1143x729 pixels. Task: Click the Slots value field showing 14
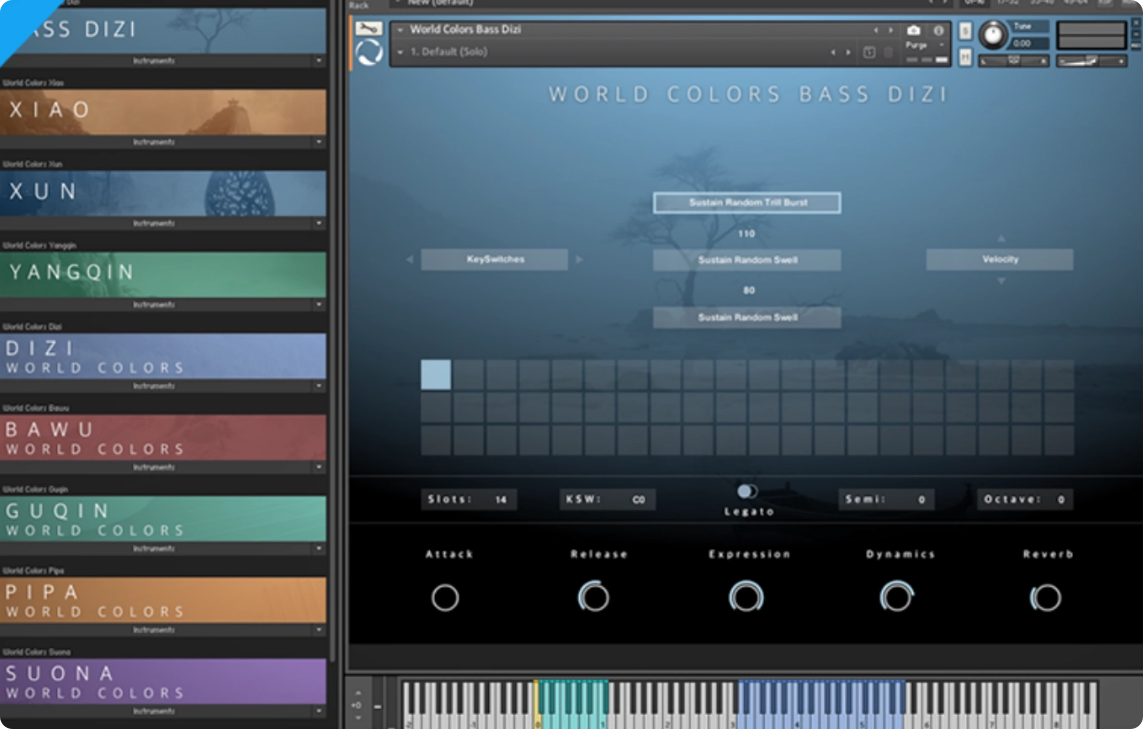(x=469, y=499)
